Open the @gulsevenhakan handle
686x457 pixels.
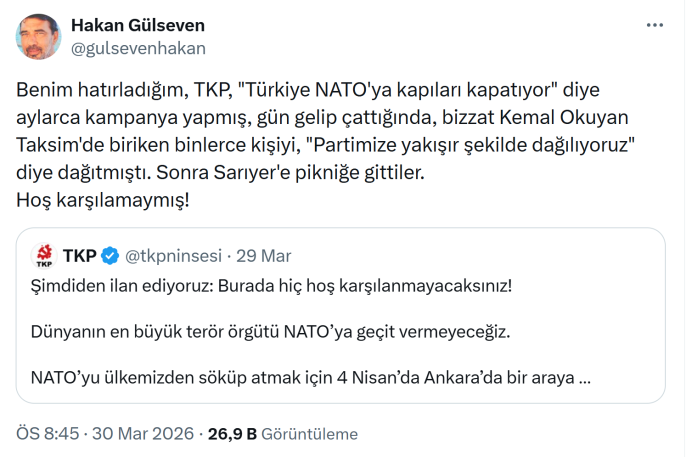coord(138,49)
